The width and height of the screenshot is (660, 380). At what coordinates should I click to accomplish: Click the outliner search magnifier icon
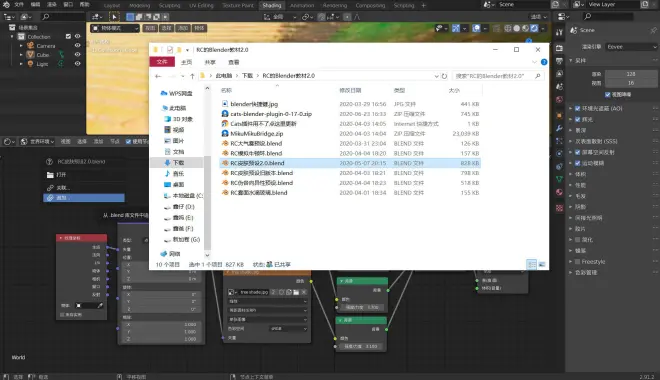45,17
